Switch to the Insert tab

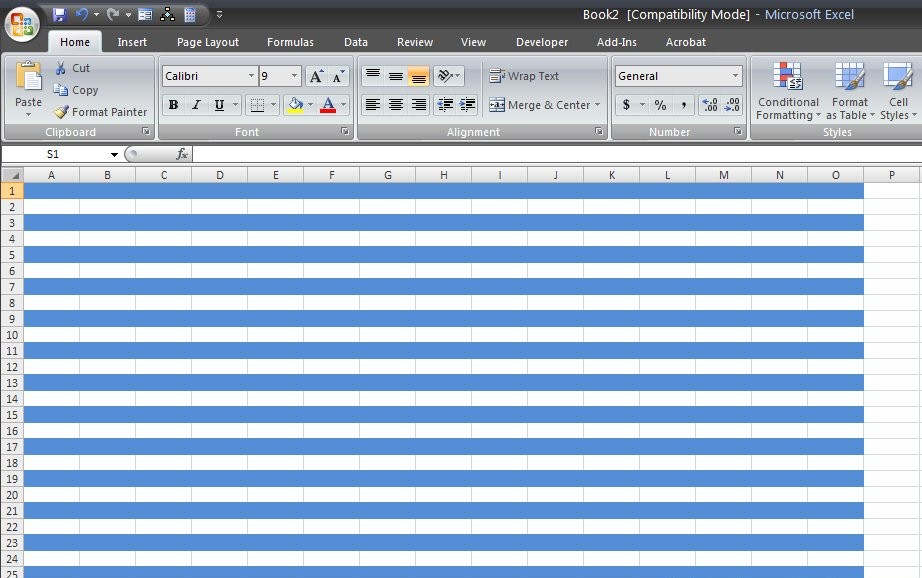(x=132, y=42)
